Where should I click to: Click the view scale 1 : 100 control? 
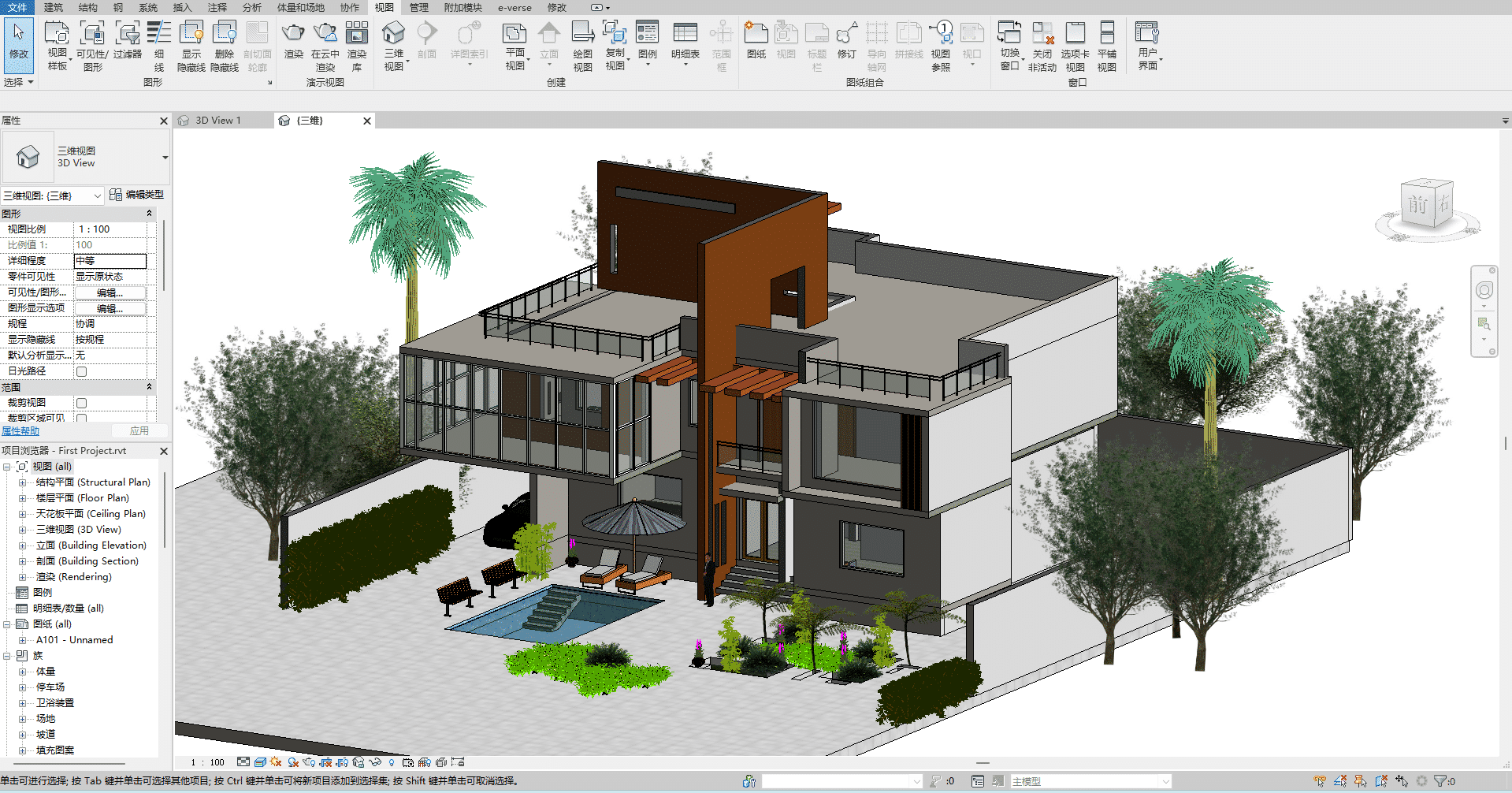click(208, 762)
